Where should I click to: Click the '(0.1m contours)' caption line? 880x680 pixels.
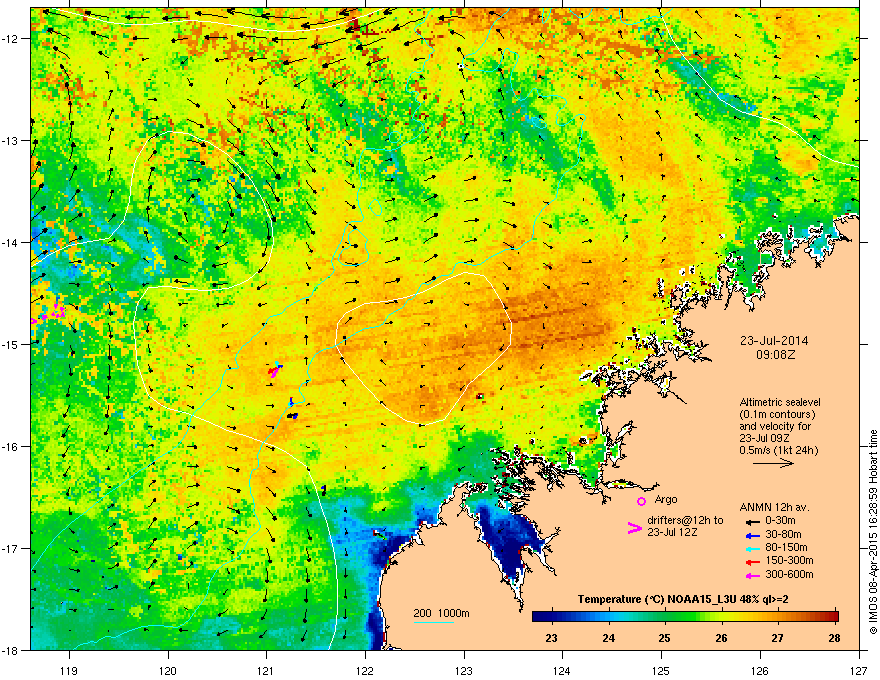pyautogui.click(x=777, y=414)
